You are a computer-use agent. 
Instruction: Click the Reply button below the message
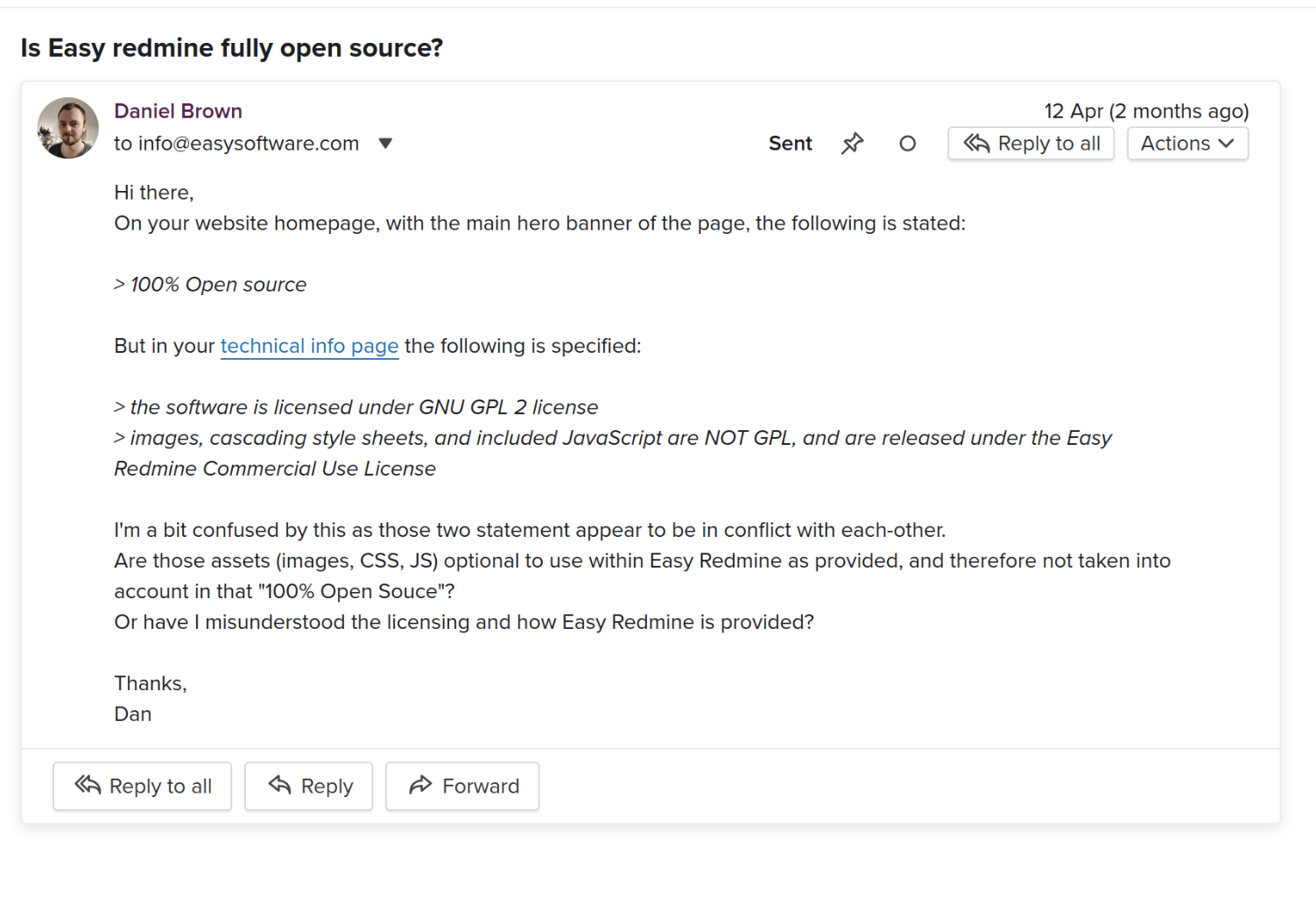(308, 786)
